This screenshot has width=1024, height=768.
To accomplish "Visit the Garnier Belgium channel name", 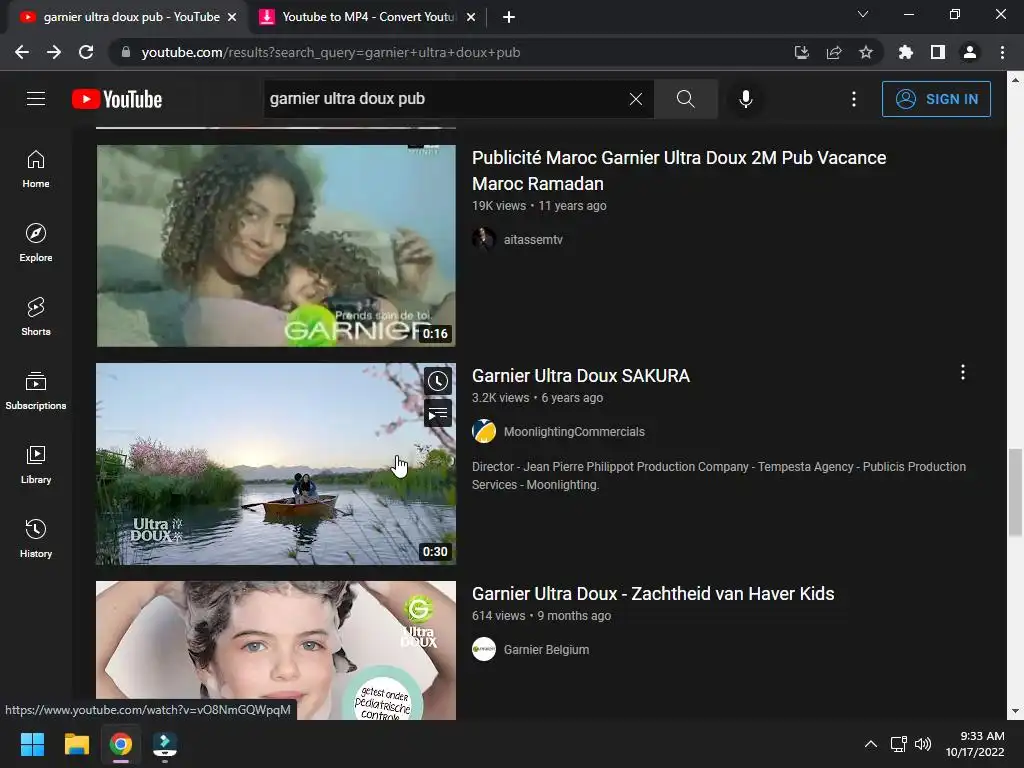I will pos(546,650).
